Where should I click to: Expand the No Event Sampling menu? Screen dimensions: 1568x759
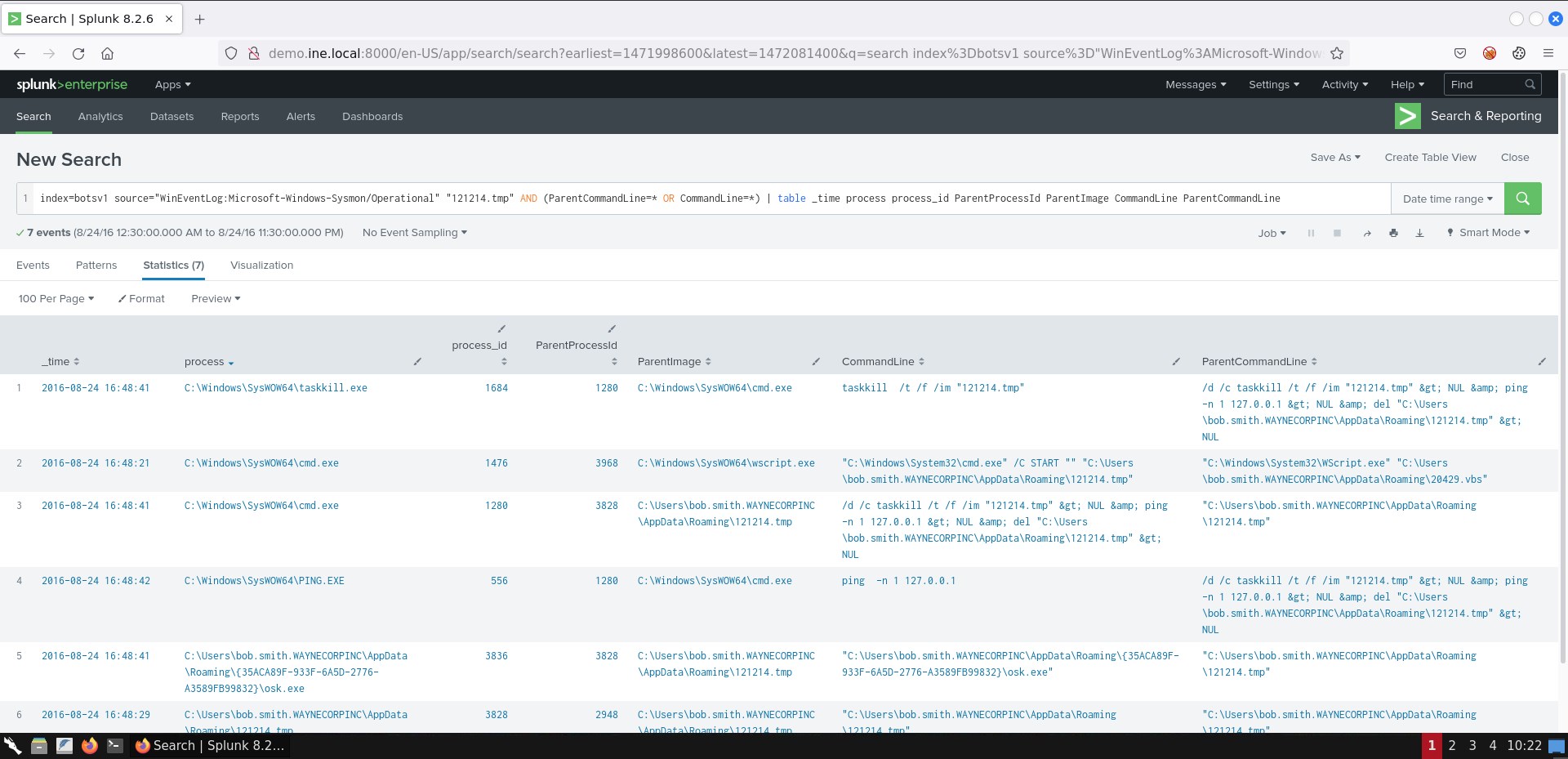414,233
